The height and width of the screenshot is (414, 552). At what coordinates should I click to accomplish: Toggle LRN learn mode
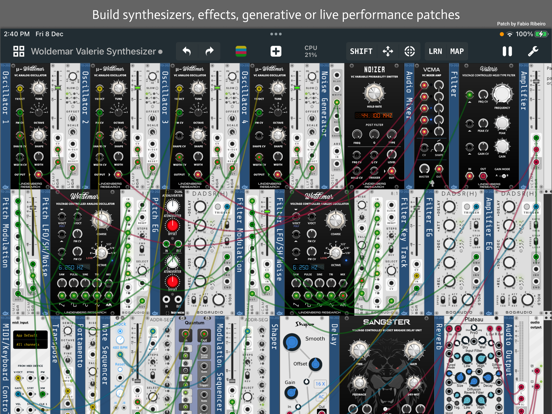(435, 51)
